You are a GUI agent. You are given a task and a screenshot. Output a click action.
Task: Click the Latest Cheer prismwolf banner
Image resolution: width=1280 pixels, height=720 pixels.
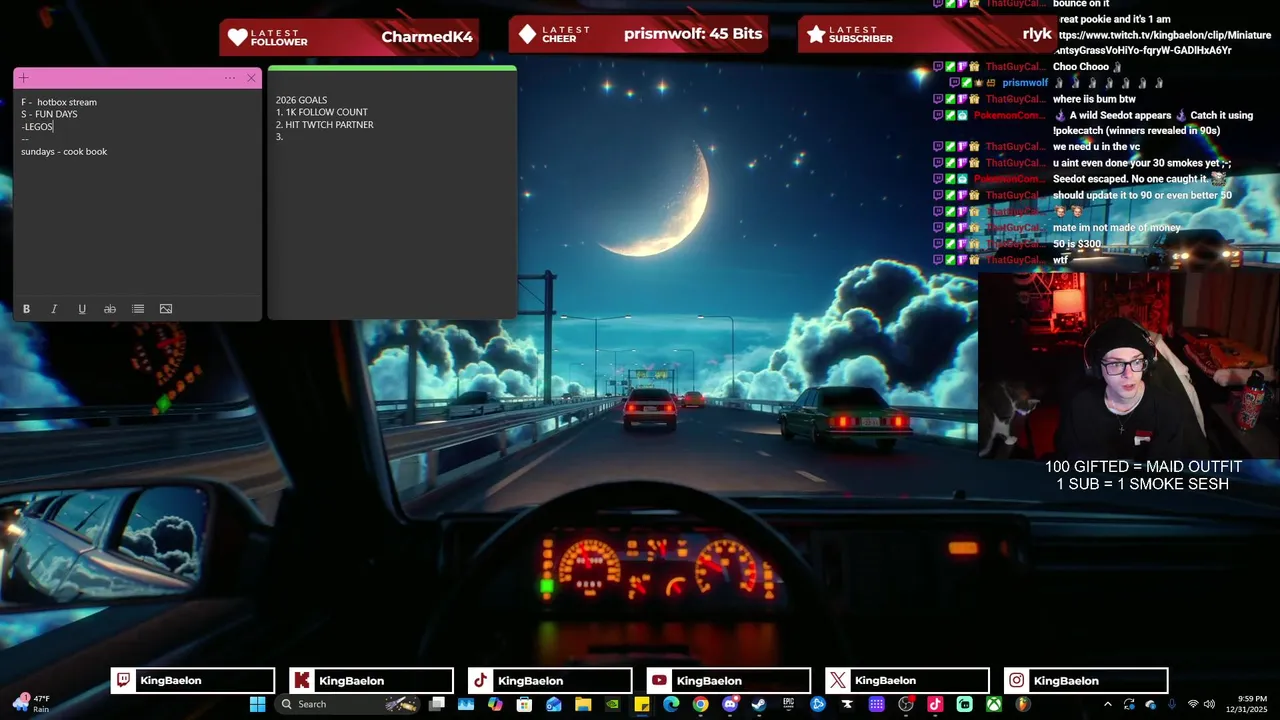tap(638, 34)
